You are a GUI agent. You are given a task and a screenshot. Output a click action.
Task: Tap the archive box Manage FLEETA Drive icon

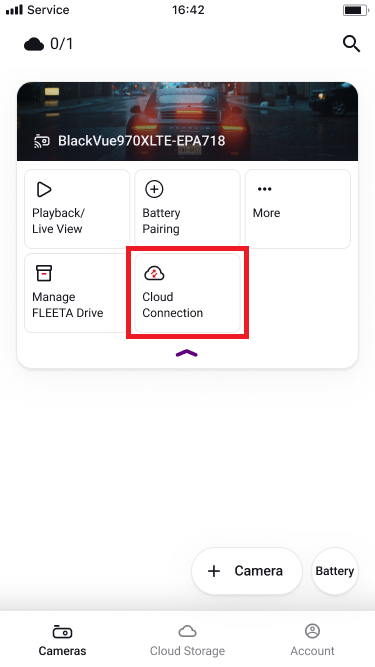tap(44, 273)
